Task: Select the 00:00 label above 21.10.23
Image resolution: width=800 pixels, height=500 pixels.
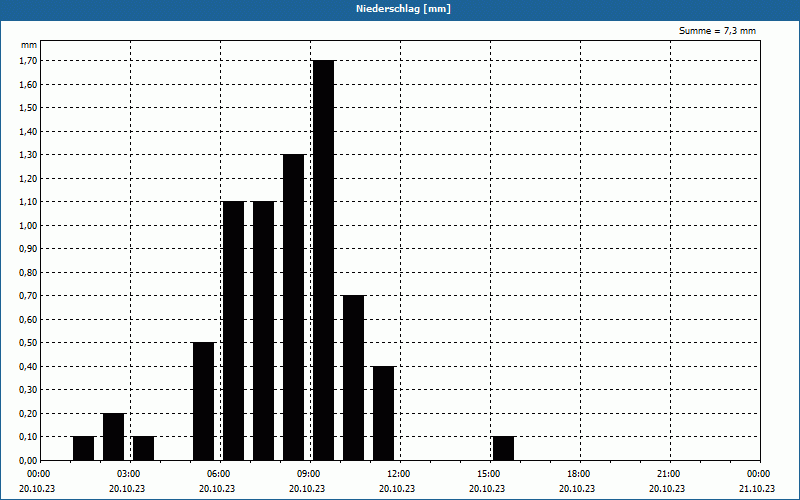Action: pyautogui.click(x=759, y=474)
